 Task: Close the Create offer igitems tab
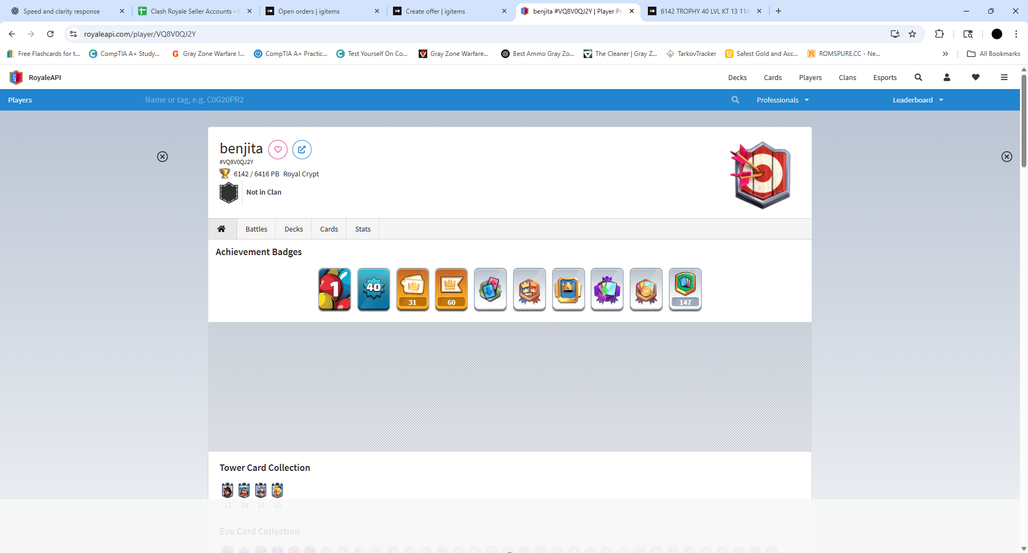pyautogui.click(x=504, y=11)
